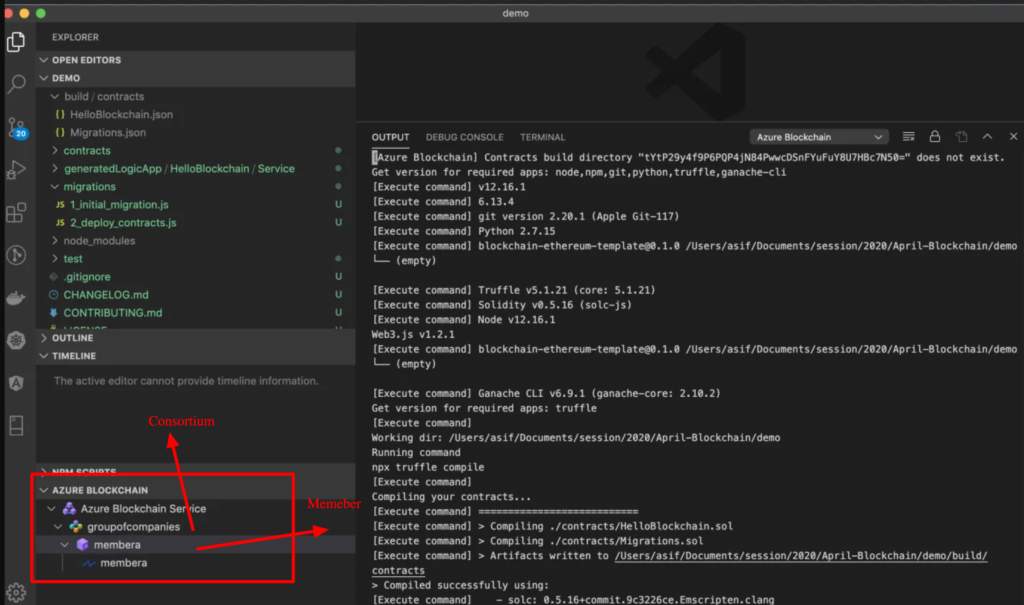1024x605 pixels.
Task: Open the Azure icon in the activity bar
Action: click(15, 382)
